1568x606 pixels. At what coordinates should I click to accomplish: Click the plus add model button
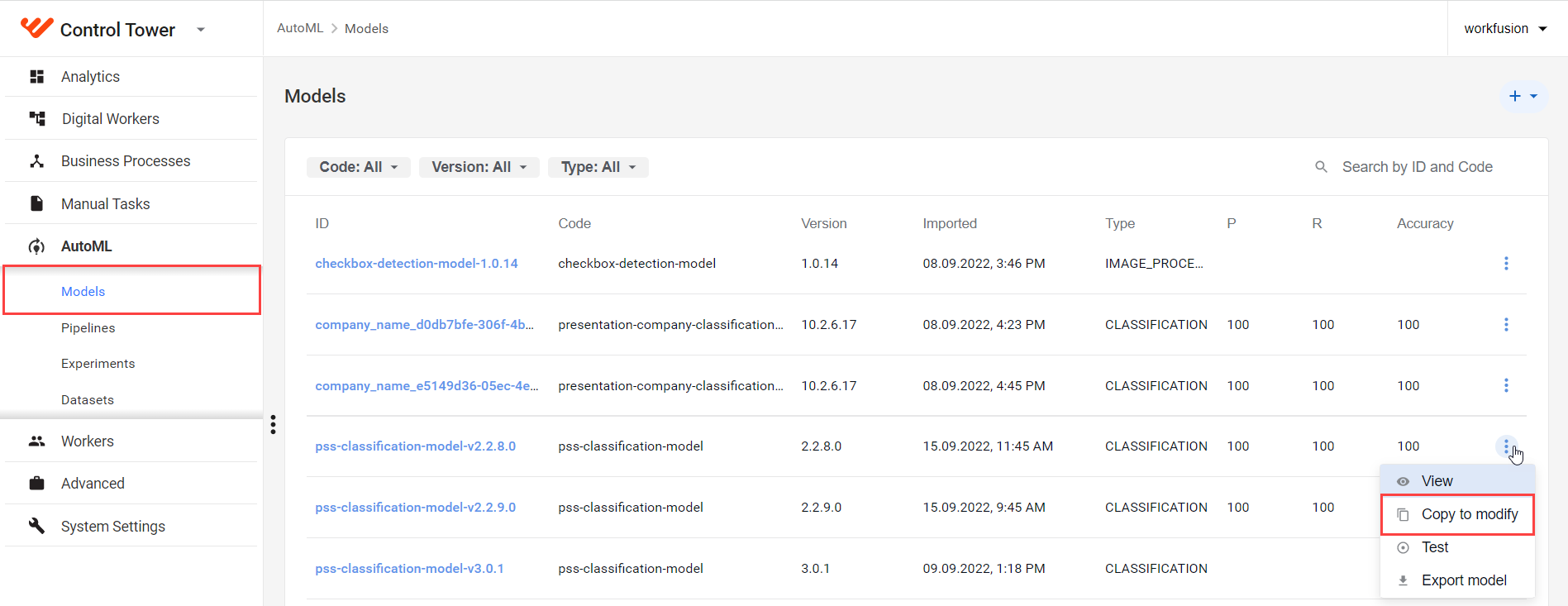(1514, 96)
